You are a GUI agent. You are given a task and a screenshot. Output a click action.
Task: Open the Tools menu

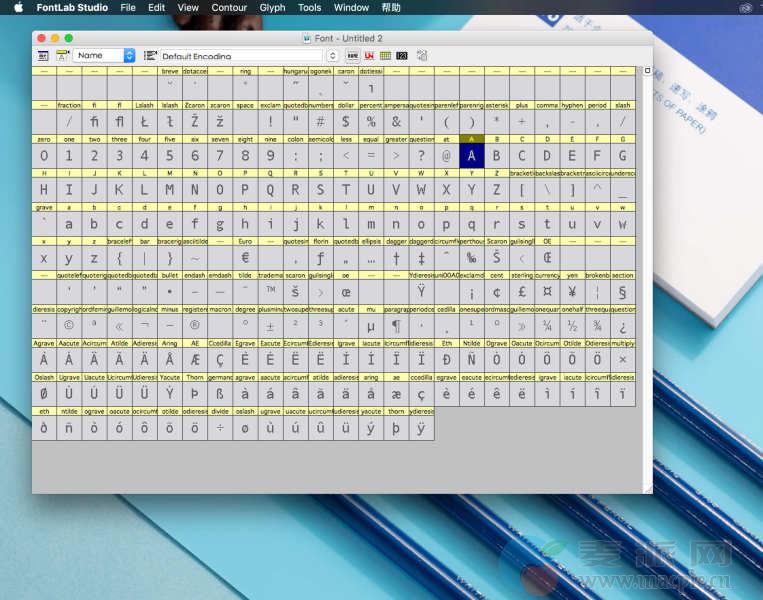click(x=310, y=8)
